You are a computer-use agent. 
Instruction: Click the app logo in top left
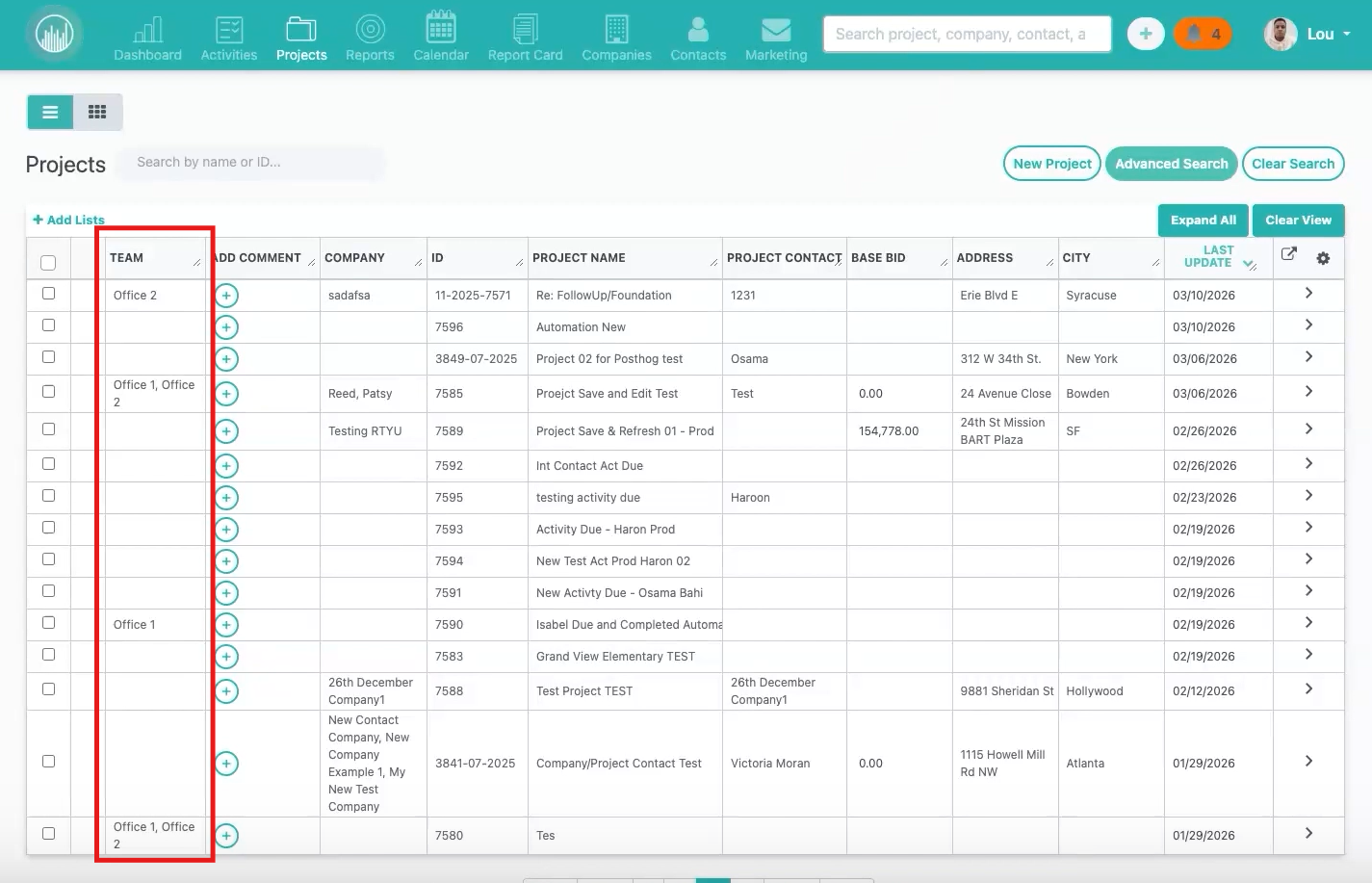coord(55,35)
